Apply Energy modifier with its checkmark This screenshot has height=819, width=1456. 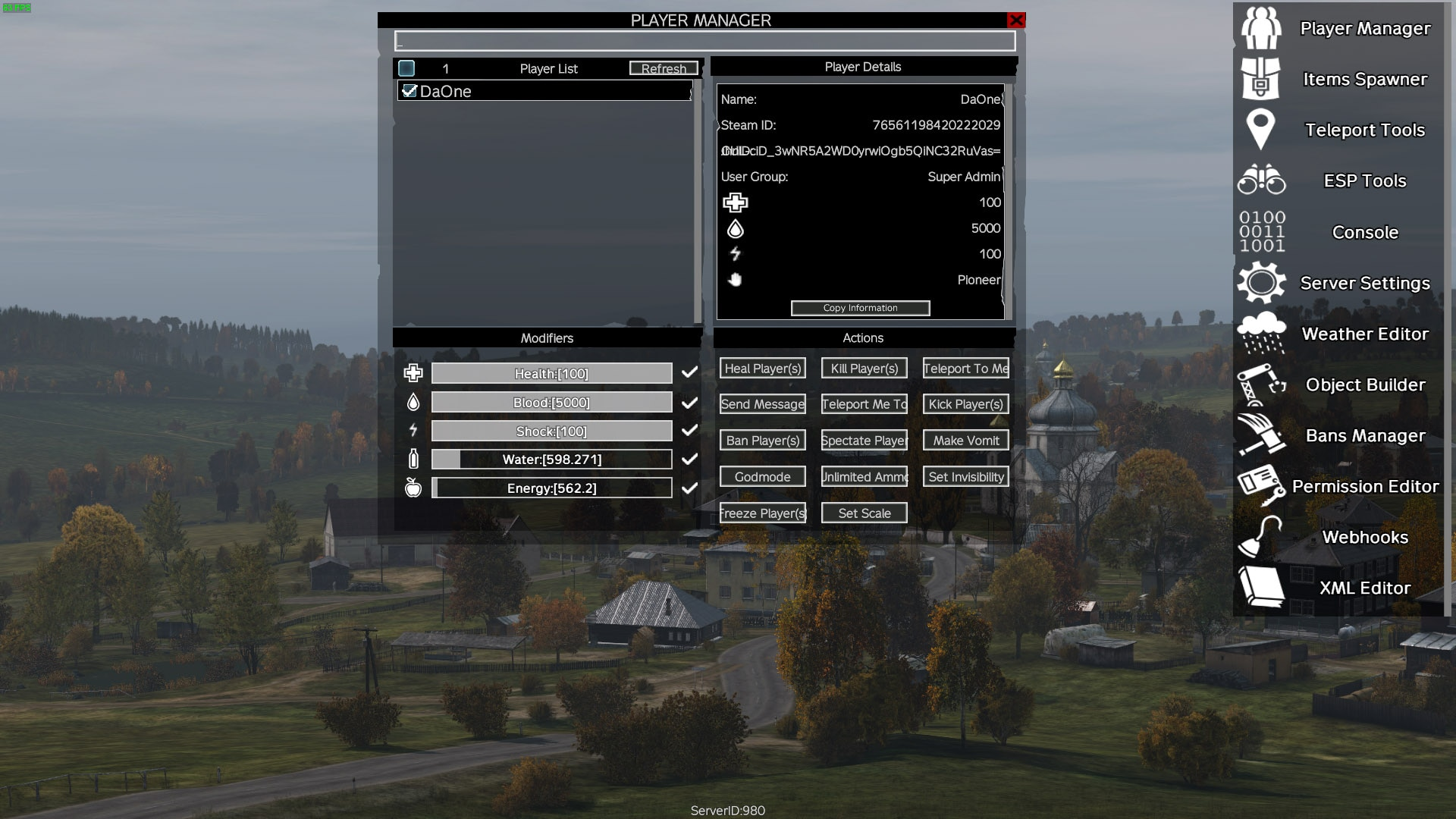689,488
